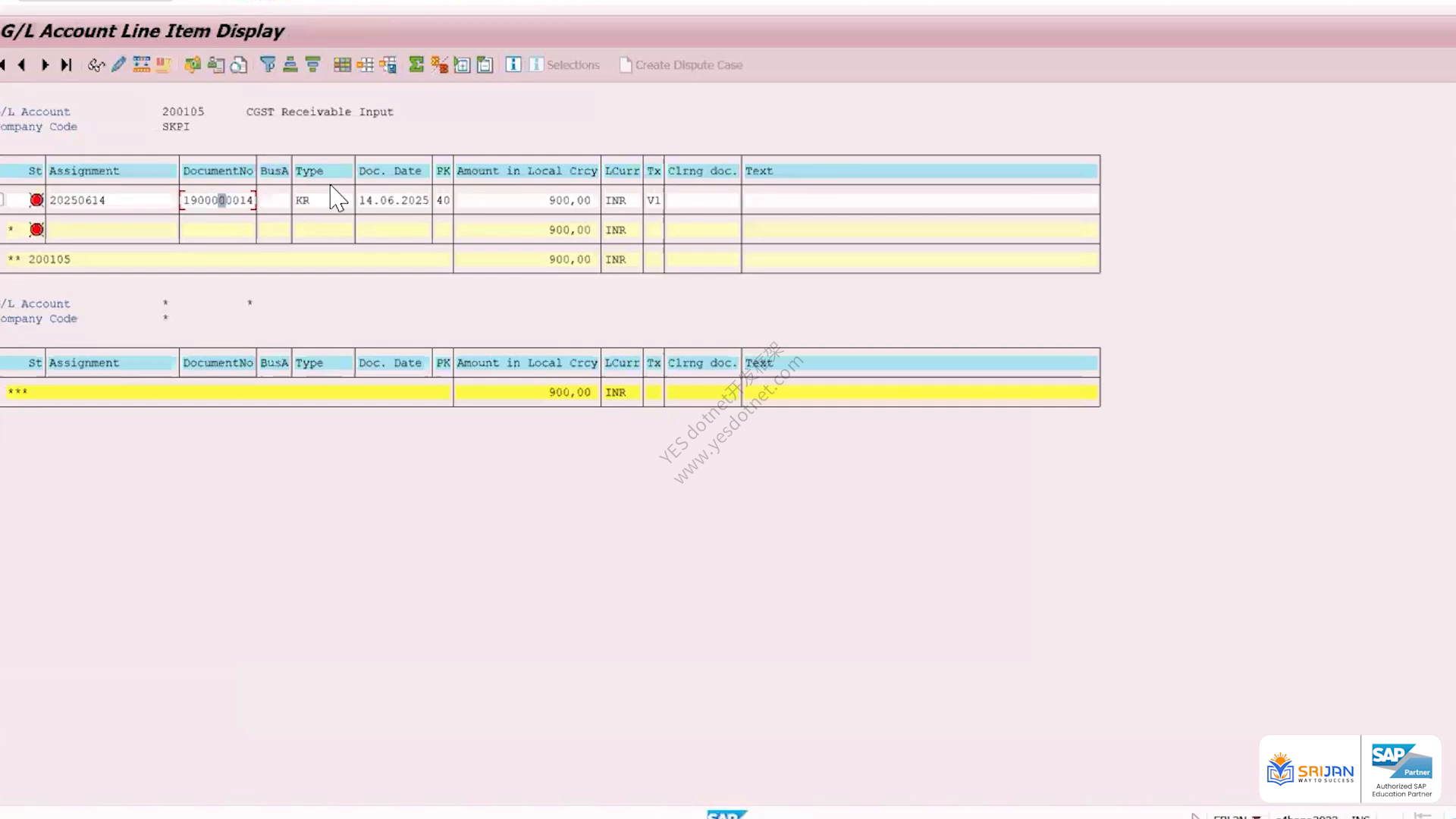The height and width of the screenshot is (819, 1456).
Task: Click the Select Layout icon
Action: (365, 65)
